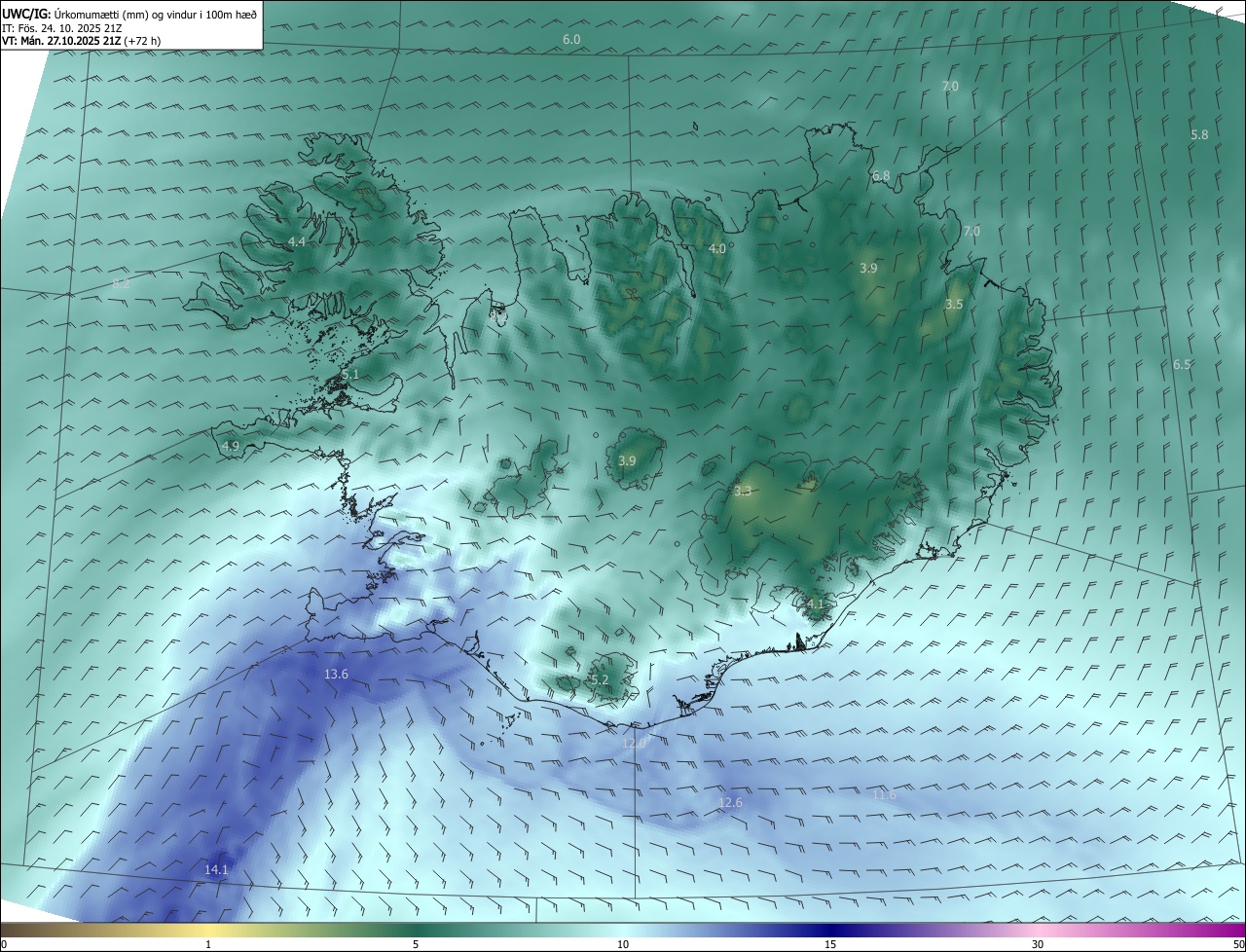Click the 8.2 value label on the map
This screenshot has height=952, width=1246.
121,284
